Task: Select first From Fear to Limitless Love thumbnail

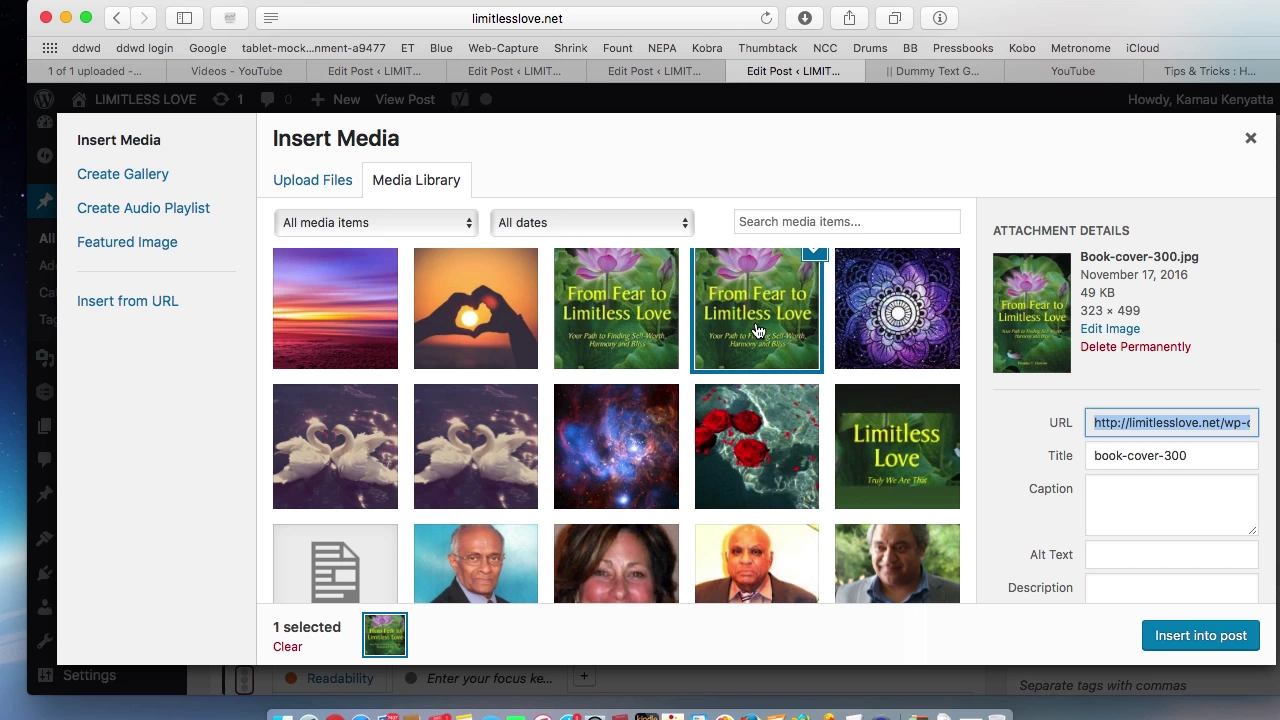Action: (616, 309)
